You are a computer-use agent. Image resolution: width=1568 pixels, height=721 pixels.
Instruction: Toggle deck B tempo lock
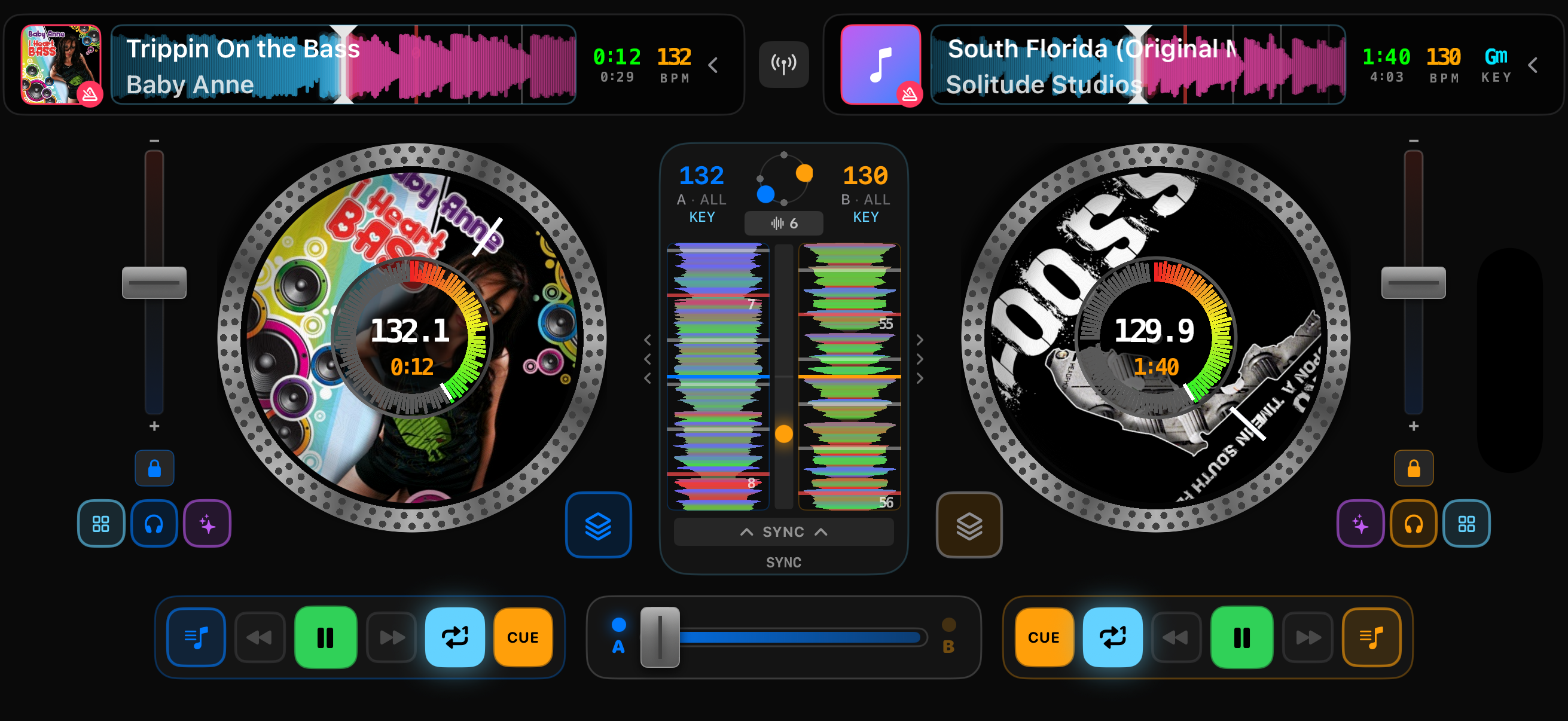(1413, 468)
